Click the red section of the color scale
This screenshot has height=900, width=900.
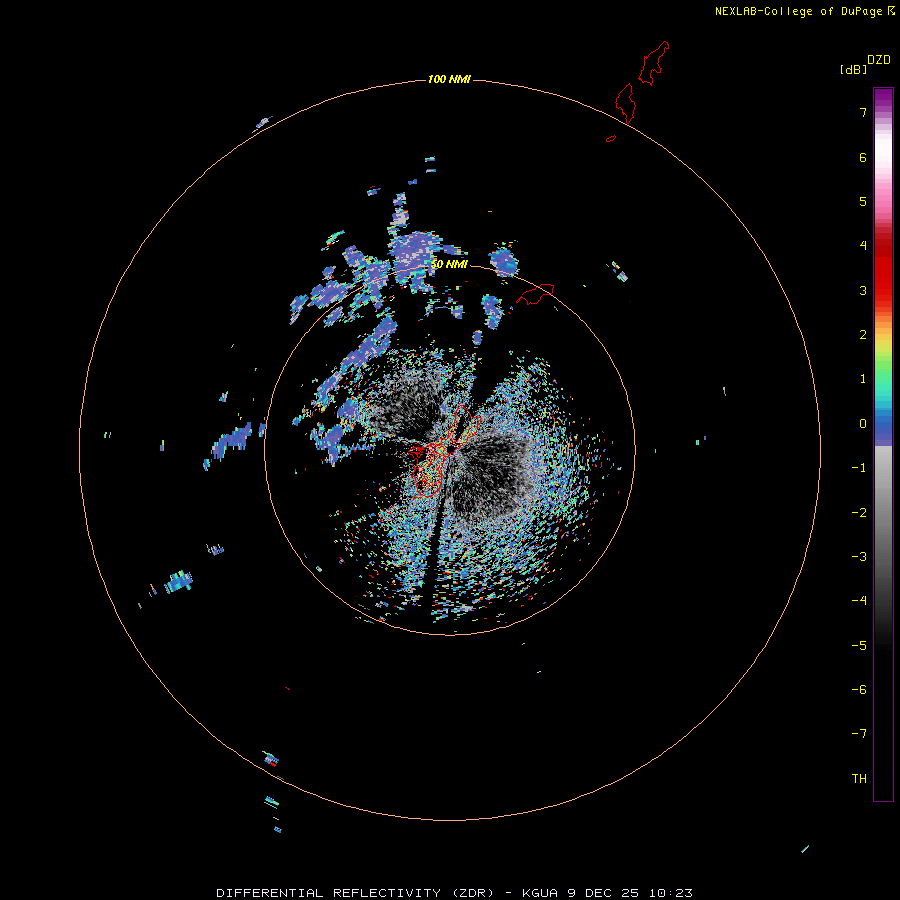883,267
